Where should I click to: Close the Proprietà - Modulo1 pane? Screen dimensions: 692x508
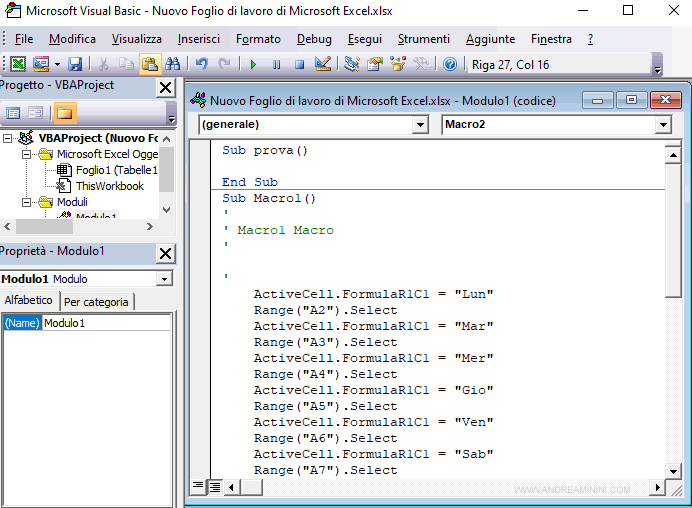pos(165,254)
